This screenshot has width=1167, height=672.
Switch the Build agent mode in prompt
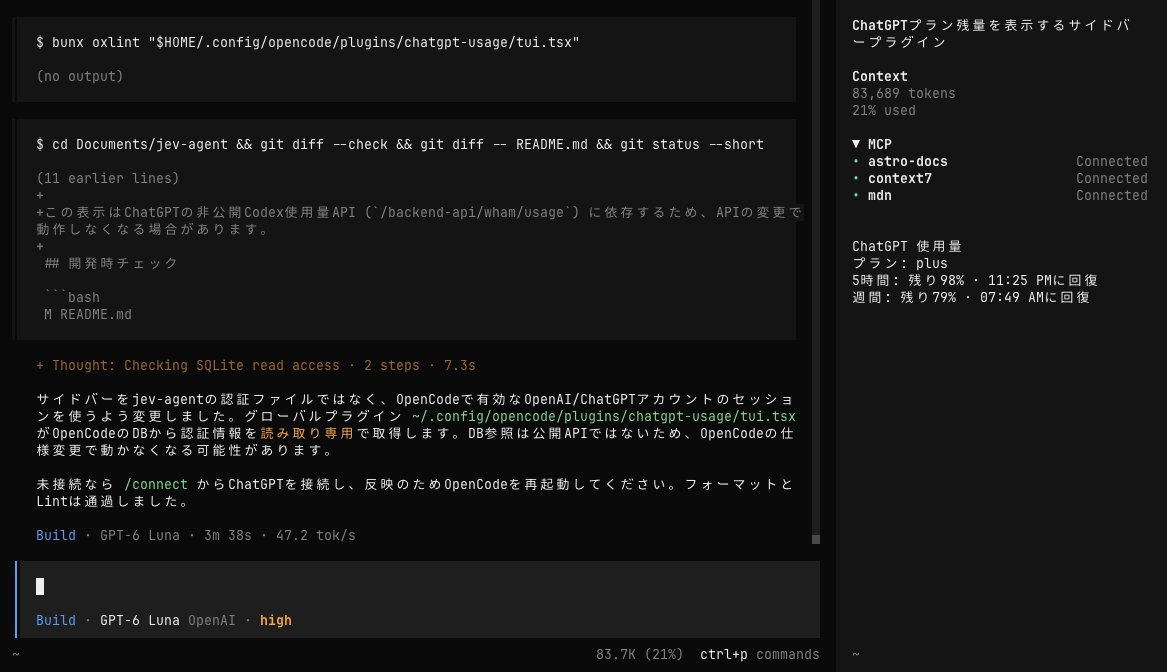pos(56,621)
